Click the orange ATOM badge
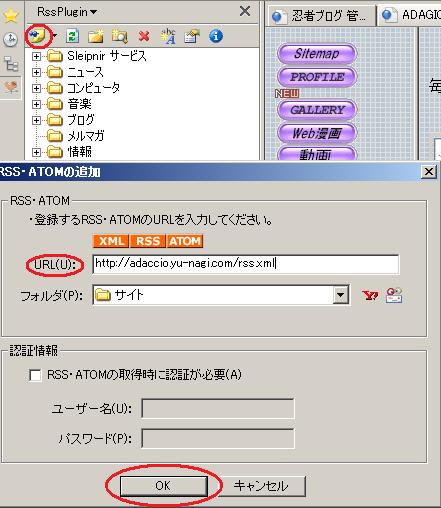The height and width of the screenshot is (508, 441). [185, 241]
